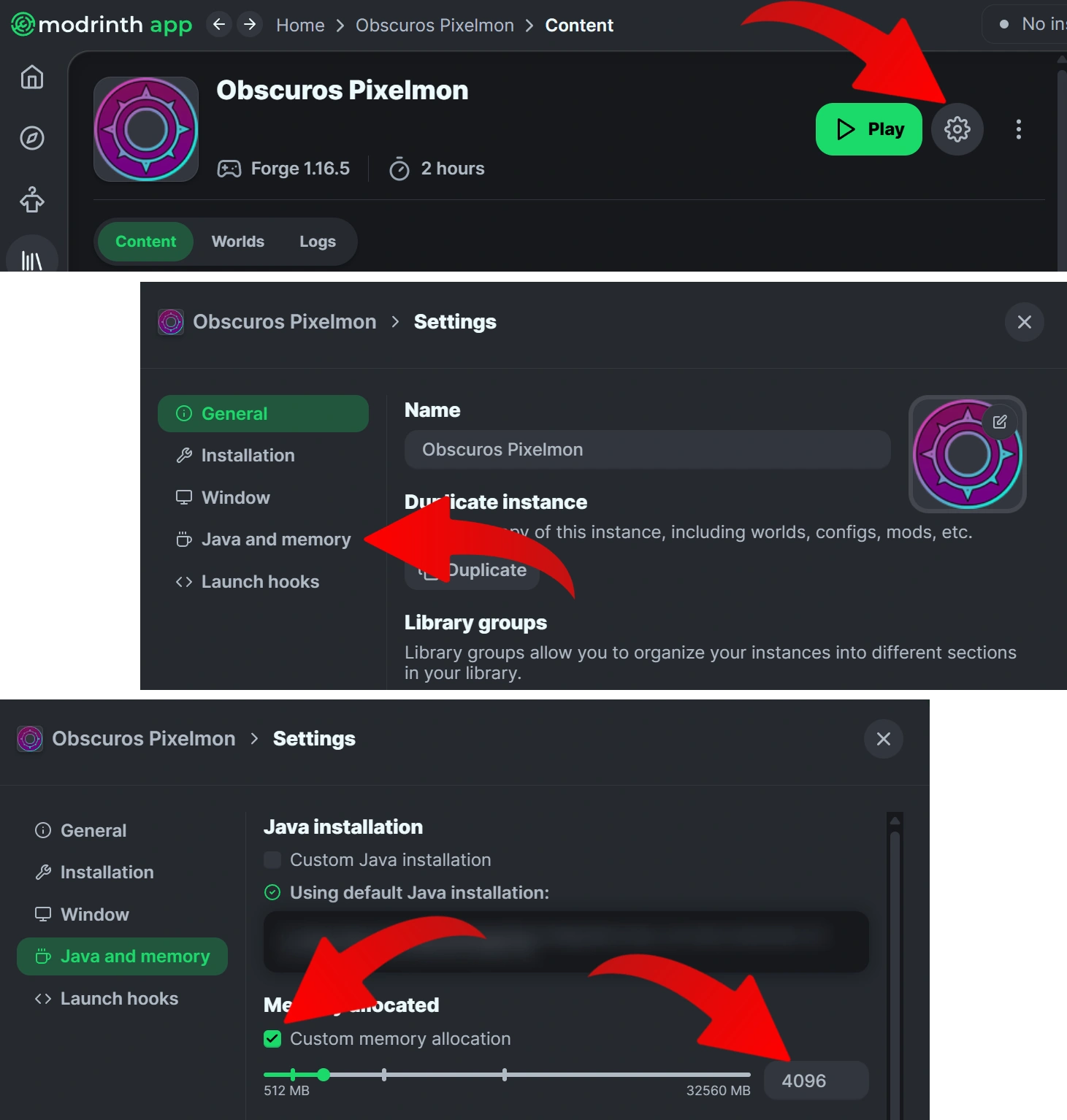Click the memory value field showing 4096

click(x=815, y=1081)
